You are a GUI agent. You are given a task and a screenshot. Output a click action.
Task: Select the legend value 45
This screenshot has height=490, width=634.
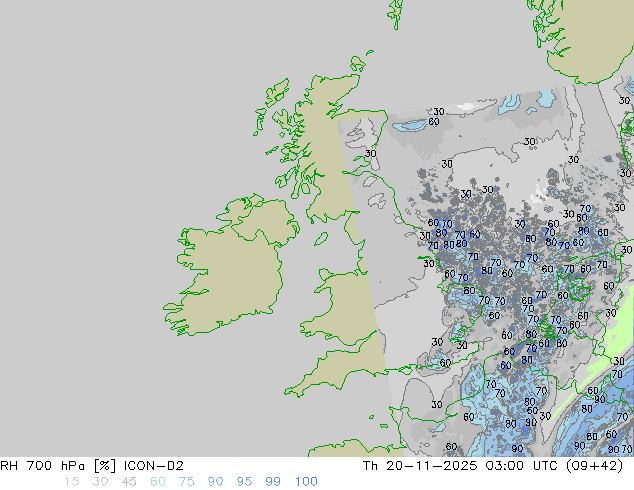tap(129, 482)
